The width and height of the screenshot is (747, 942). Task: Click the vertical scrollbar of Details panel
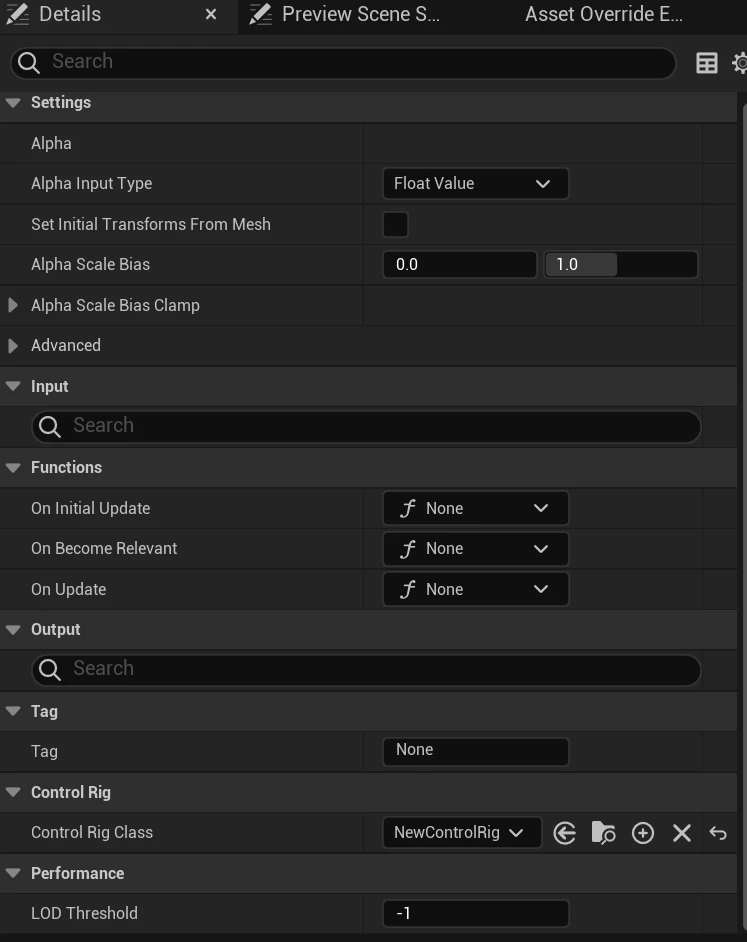pyautogui.click(x=744, y=517)
